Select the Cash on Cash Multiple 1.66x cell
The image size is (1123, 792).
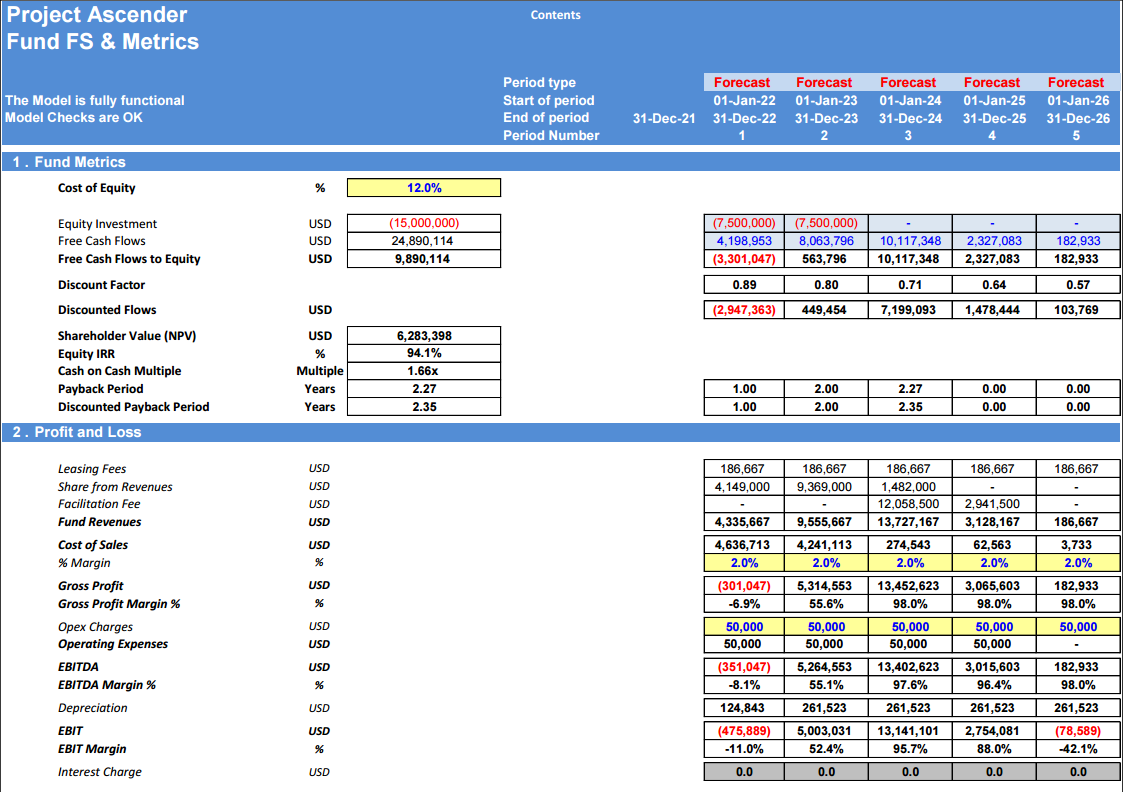[x=424, y=371]
